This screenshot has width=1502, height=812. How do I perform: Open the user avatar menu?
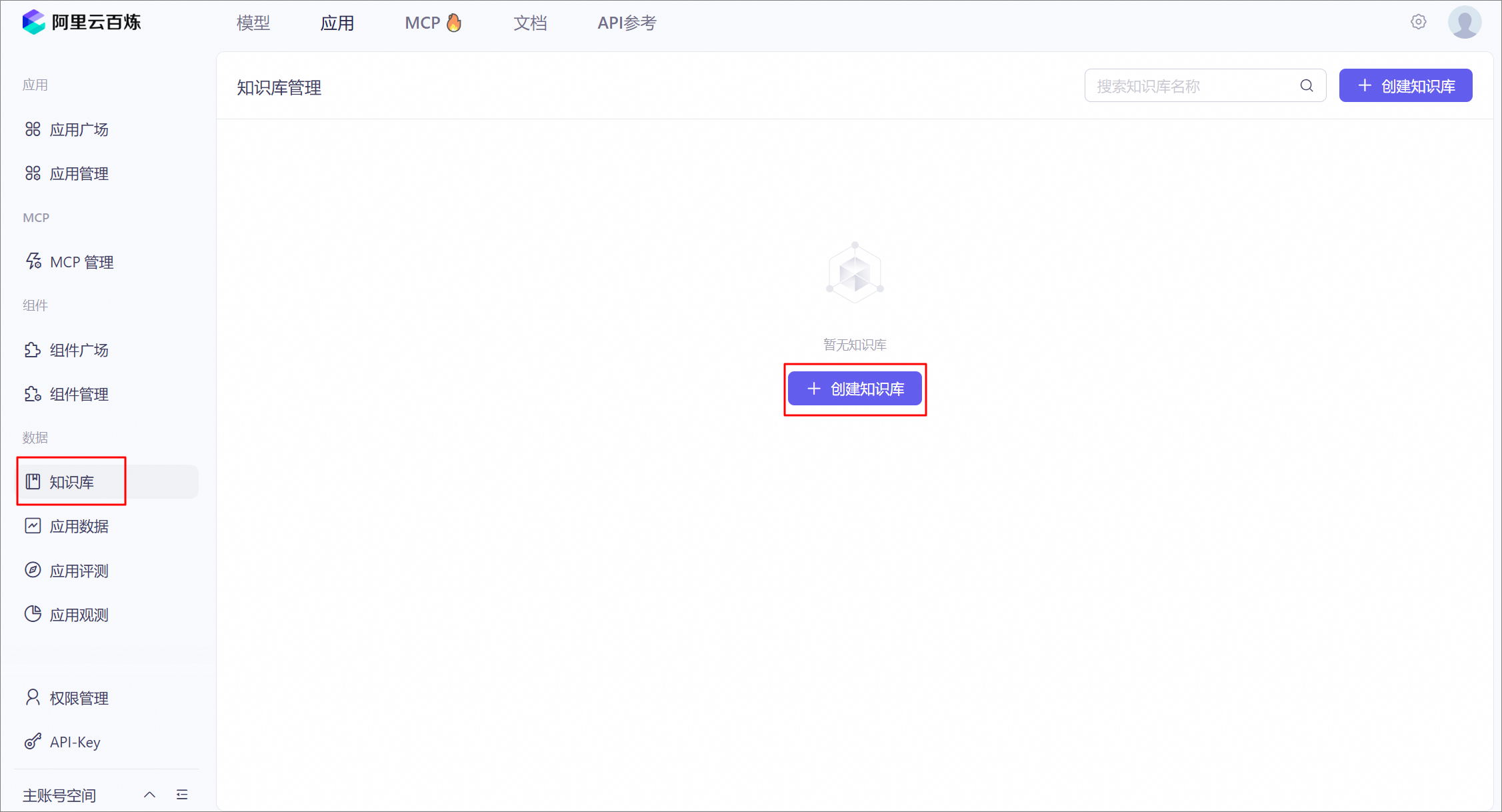[1464, 23]
